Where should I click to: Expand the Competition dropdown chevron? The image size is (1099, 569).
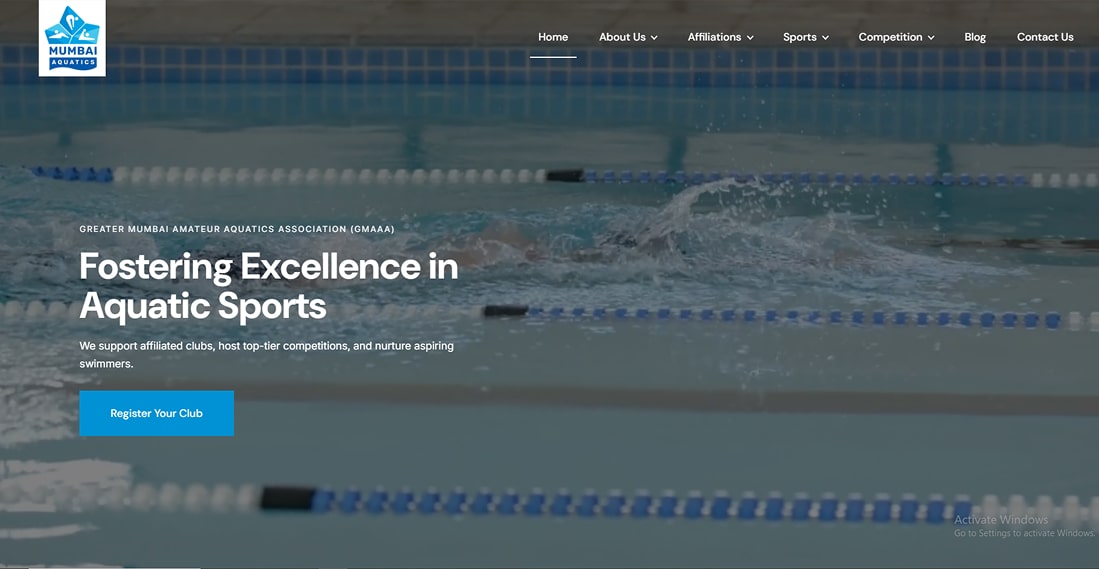pyautogui.click(x=931, y=38)
